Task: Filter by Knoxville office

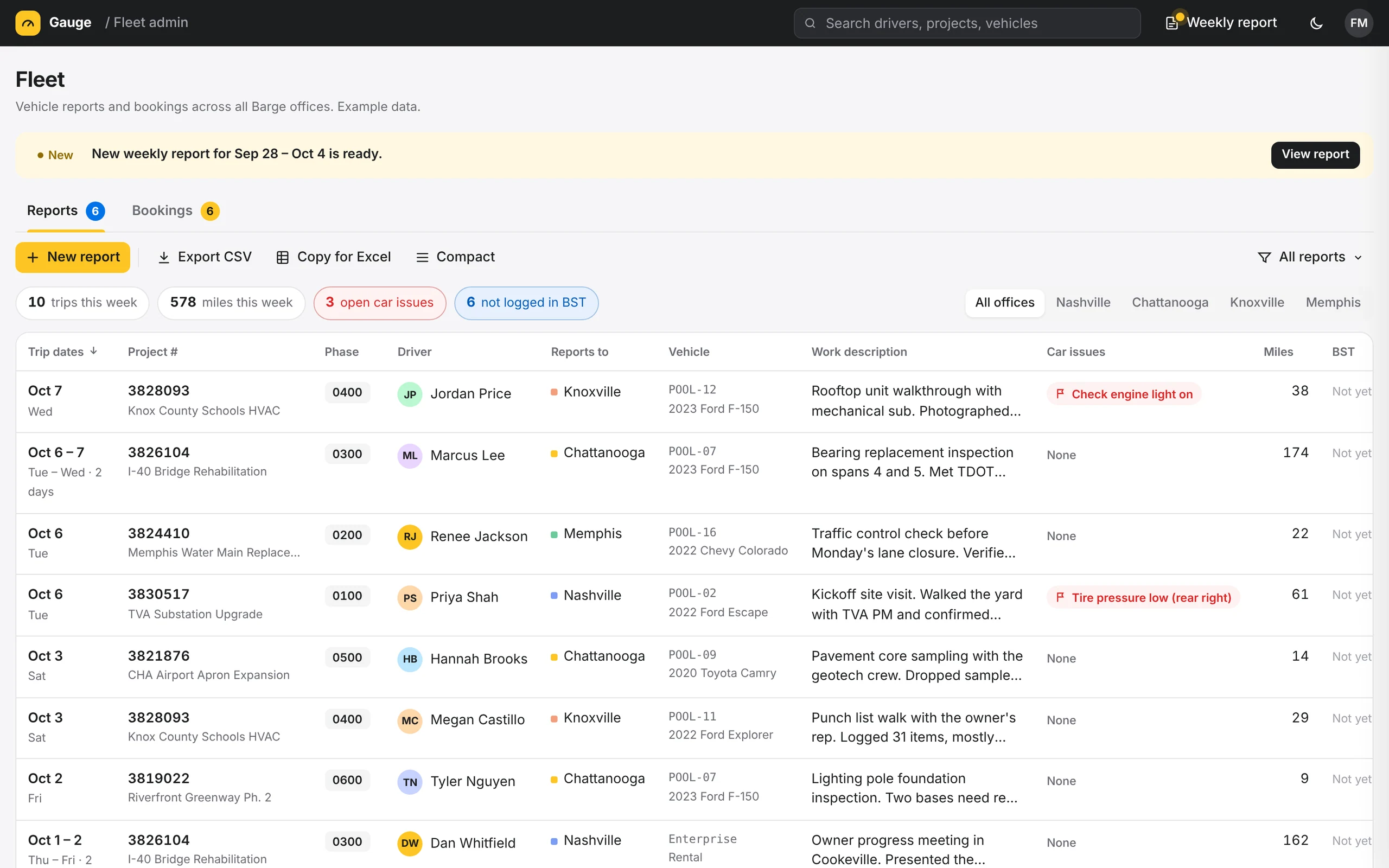Action: click(1257, 303)
